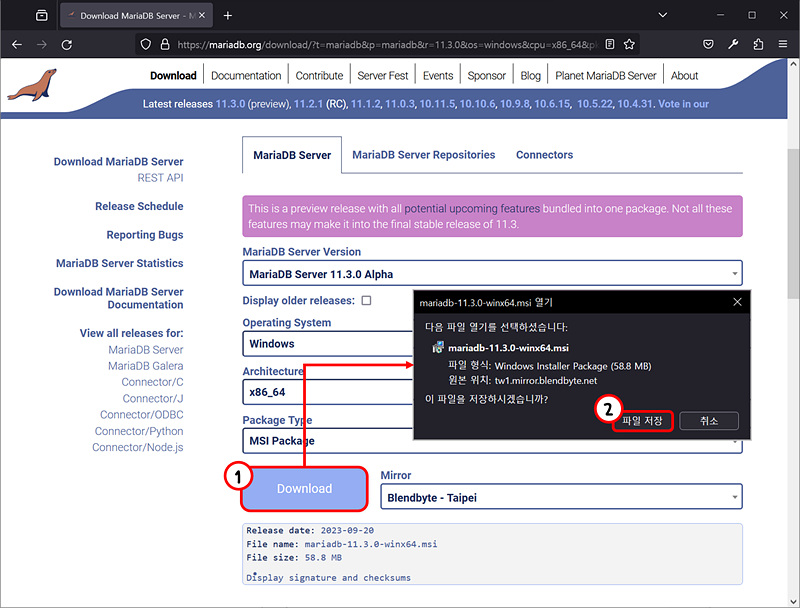Click the browser address bar URL
Viewport: 800px width, 608px height.
[x=388, y=45]
